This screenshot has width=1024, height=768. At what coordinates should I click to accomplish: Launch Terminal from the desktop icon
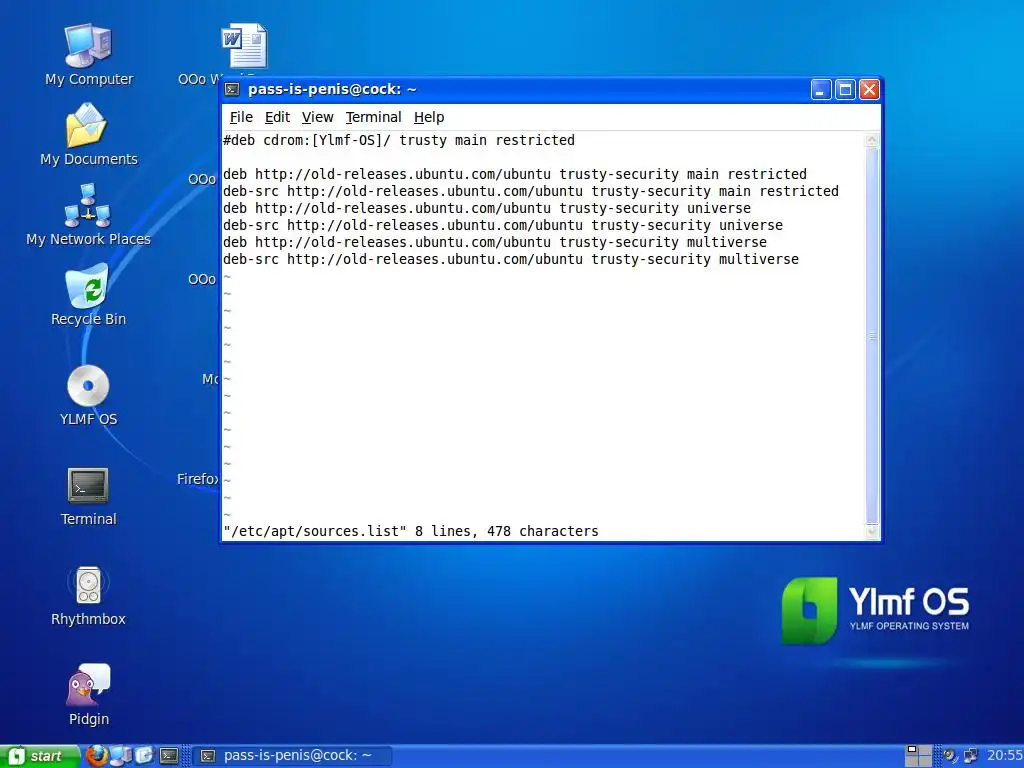coord(88,495)
